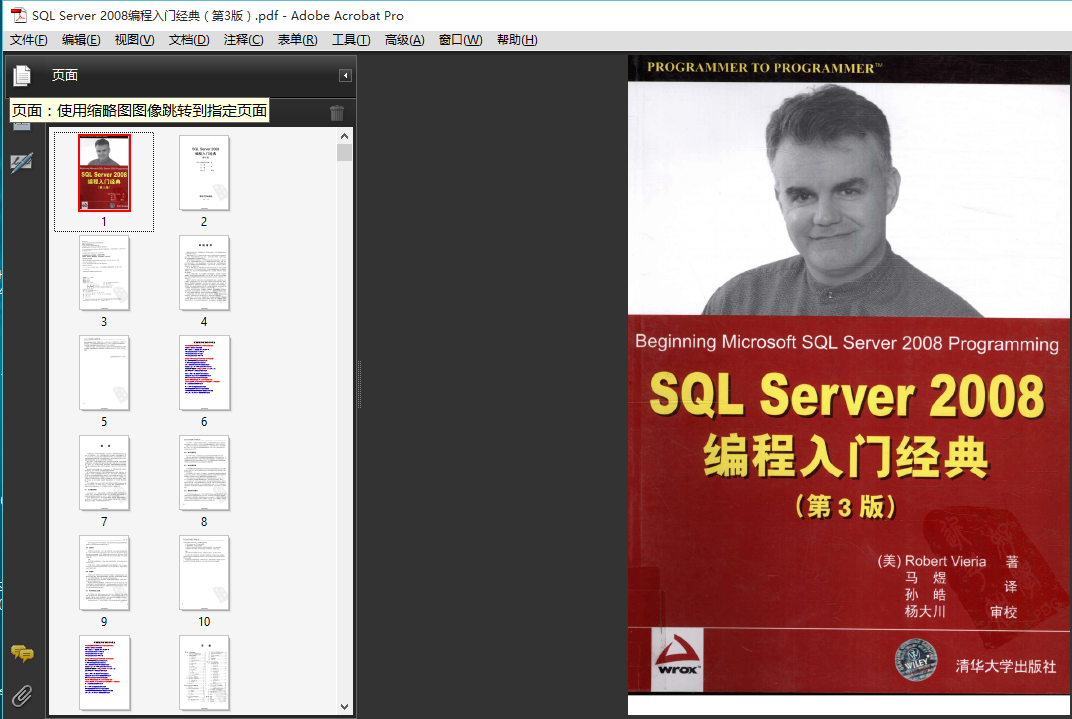Viewport: 1072px width, 719px height.
Task: Click page number label 10
Action: point(204,621)
